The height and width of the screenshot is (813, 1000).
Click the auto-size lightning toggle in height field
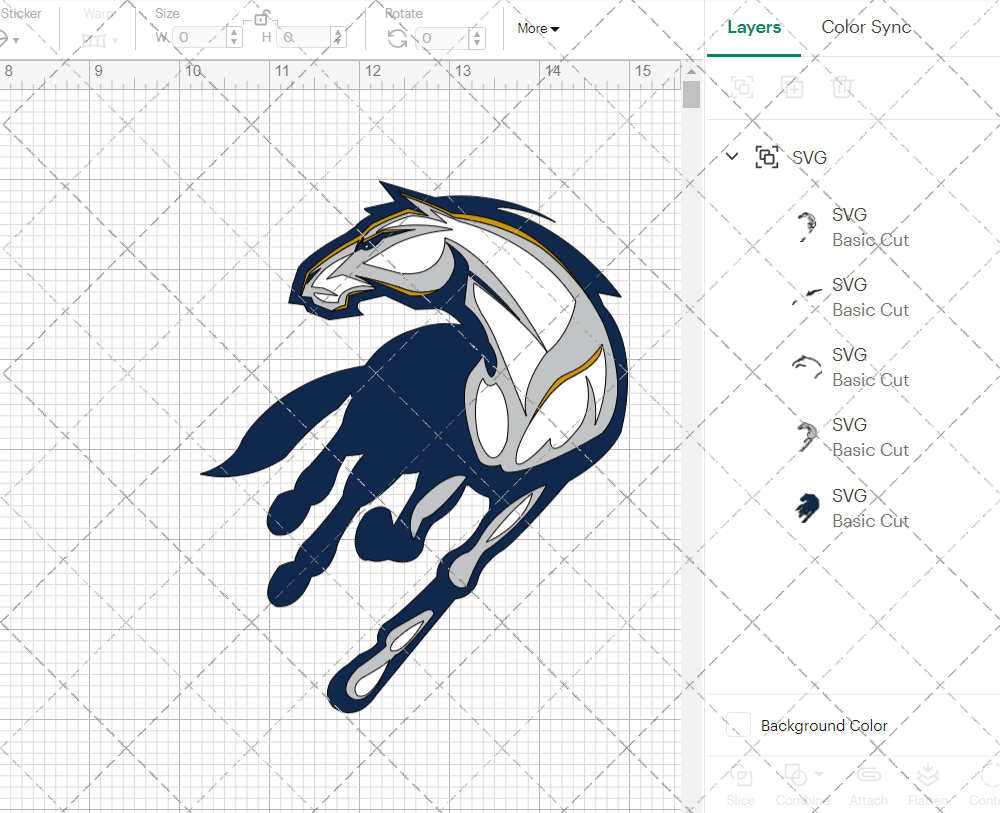[337, 38]
